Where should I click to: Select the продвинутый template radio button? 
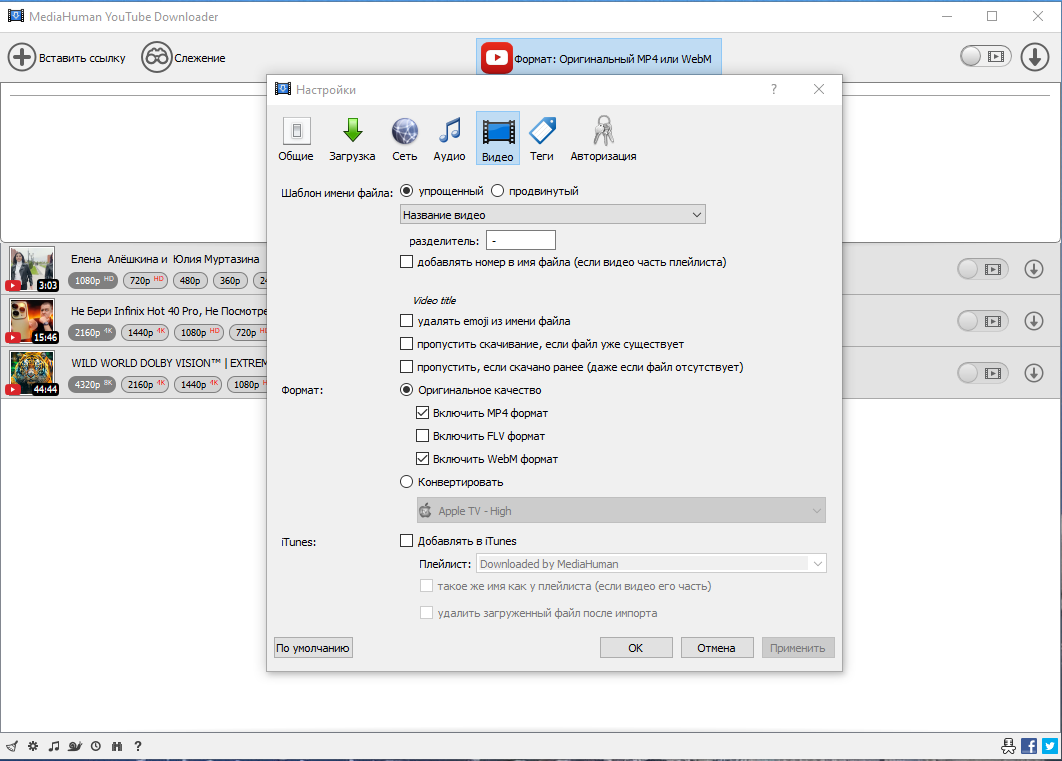[x=498, y=191]
